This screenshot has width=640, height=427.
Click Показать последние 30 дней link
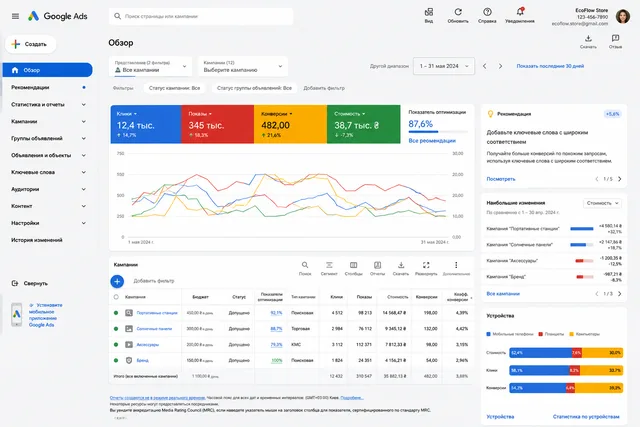[550, 66]
